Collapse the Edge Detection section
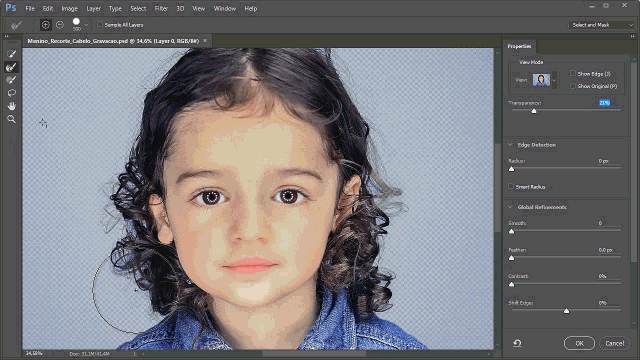This screenshot has width=640, height=360. (x=510, y=145)
